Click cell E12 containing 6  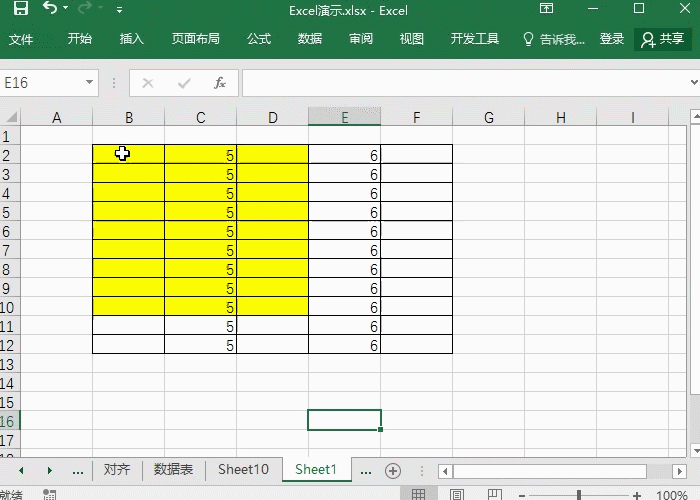[x=344, y=345]
